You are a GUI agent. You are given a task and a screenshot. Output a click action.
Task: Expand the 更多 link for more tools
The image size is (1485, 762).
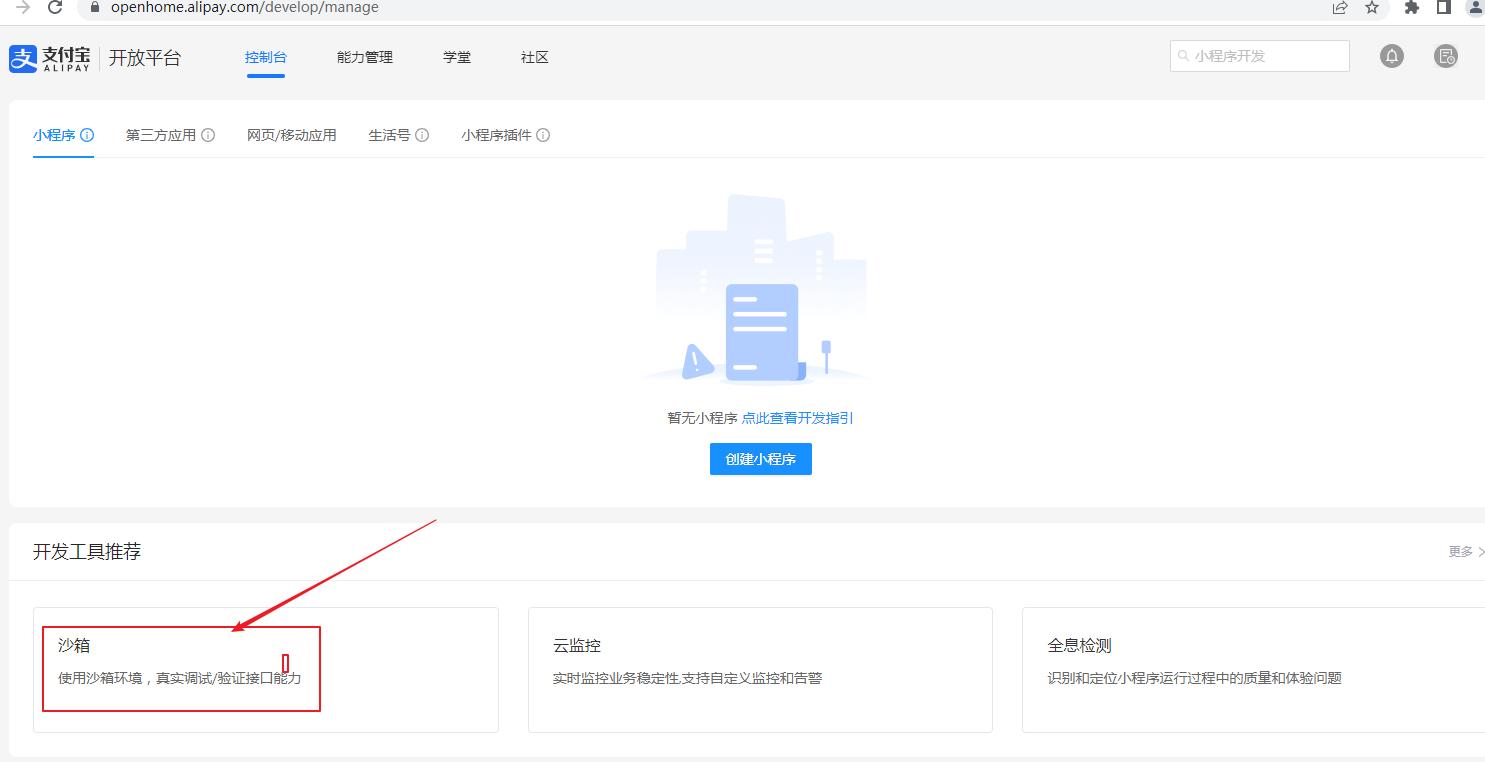coord(1463,551)
